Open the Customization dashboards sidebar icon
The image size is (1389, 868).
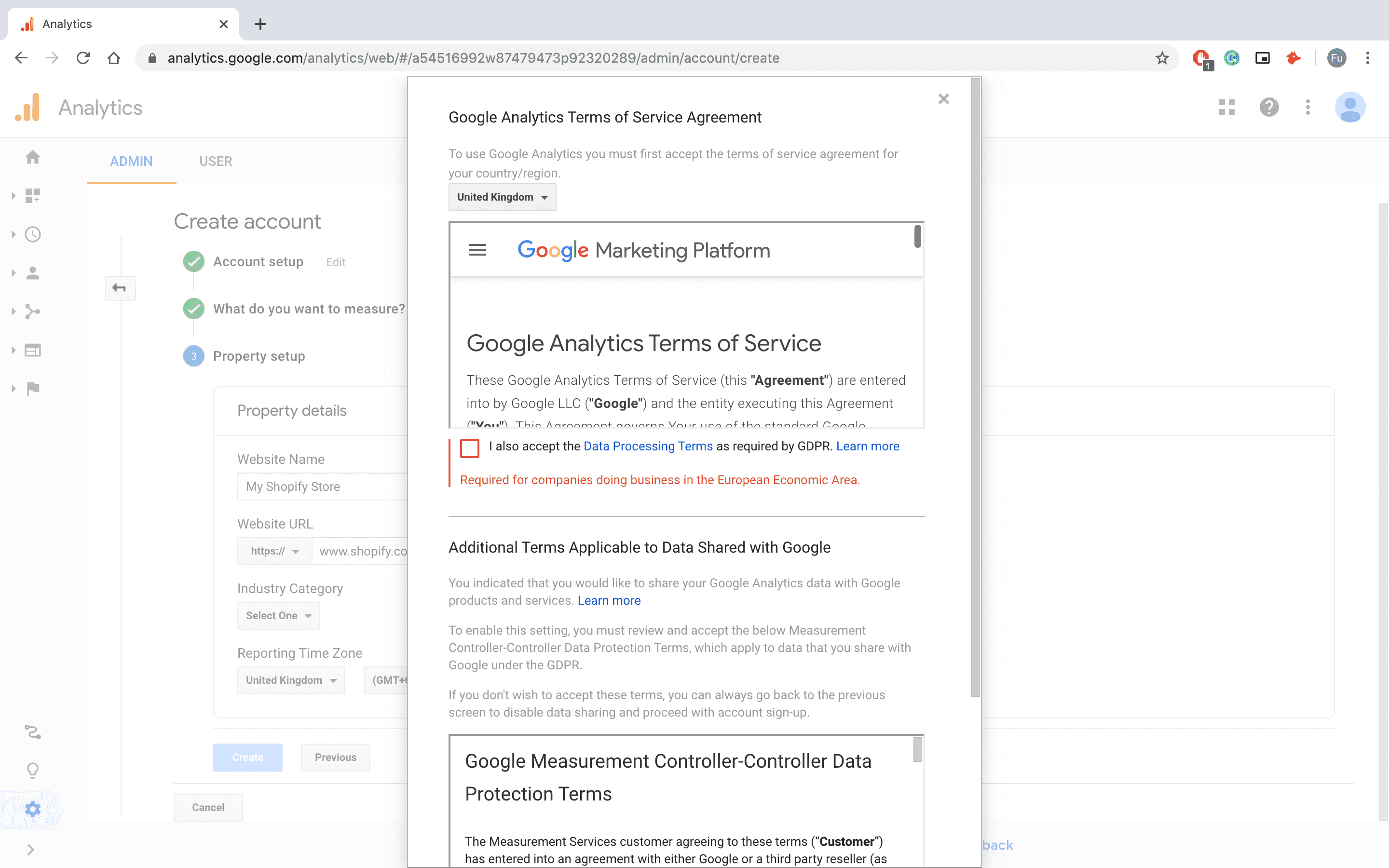(33, 196)
